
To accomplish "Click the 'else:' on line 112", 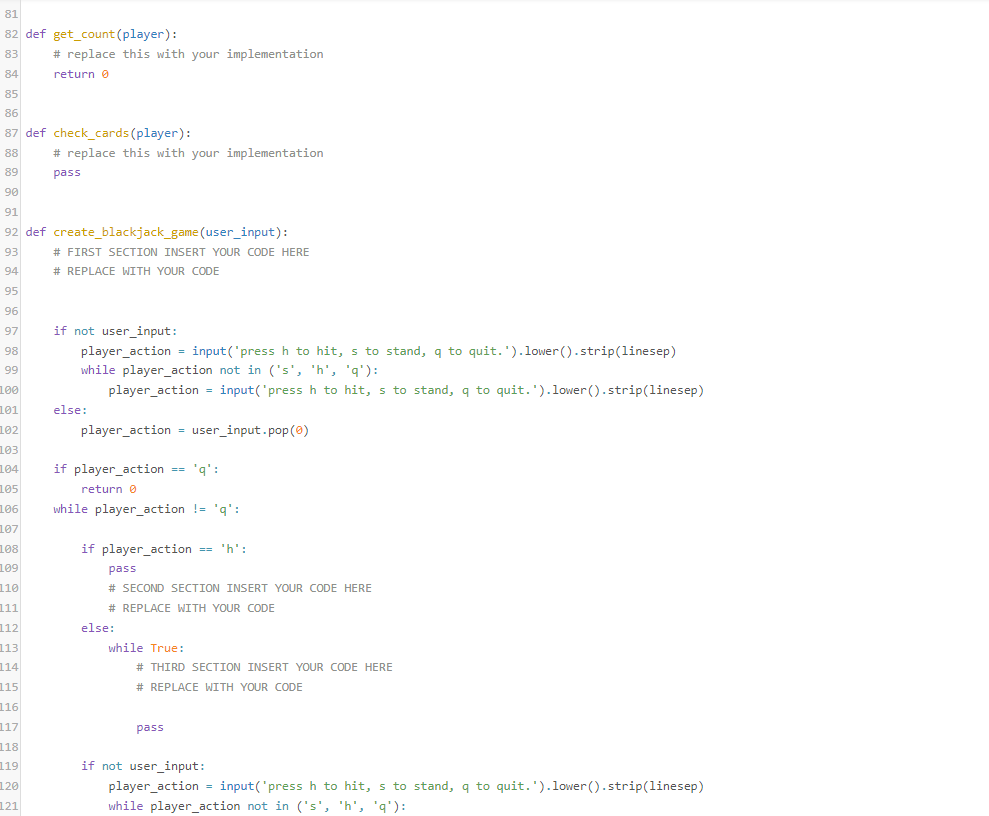I will click(x=98, y=628).
